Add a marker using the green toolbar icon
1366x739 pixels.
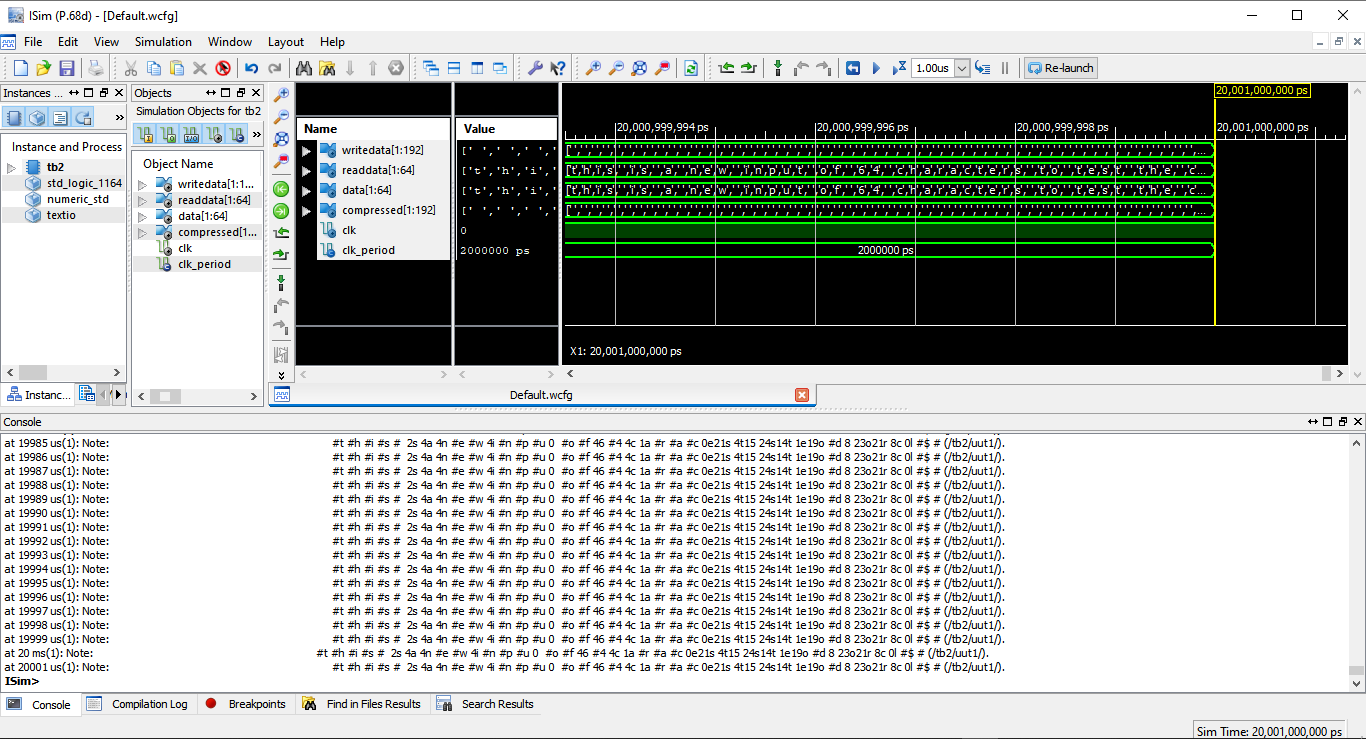click(778, 68)
